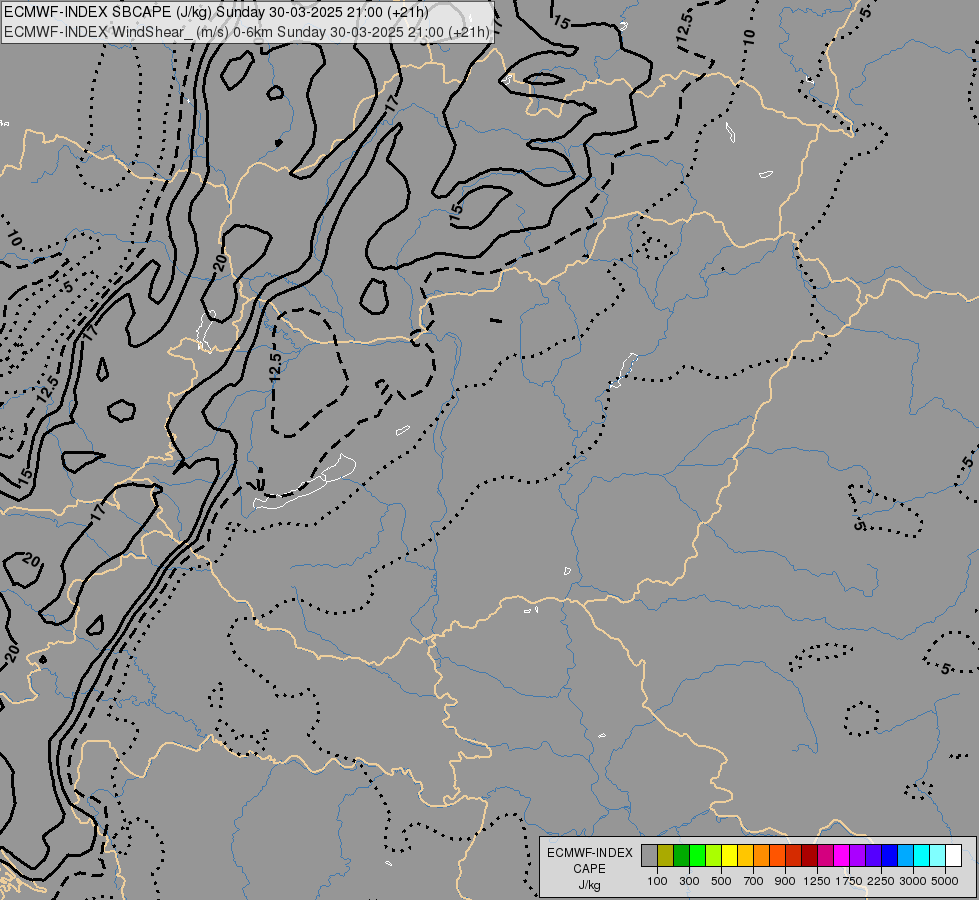Screen dimensions: 979x900
Task: Click the gray swatch in the CAPE legend
Action: coord(649,856)
